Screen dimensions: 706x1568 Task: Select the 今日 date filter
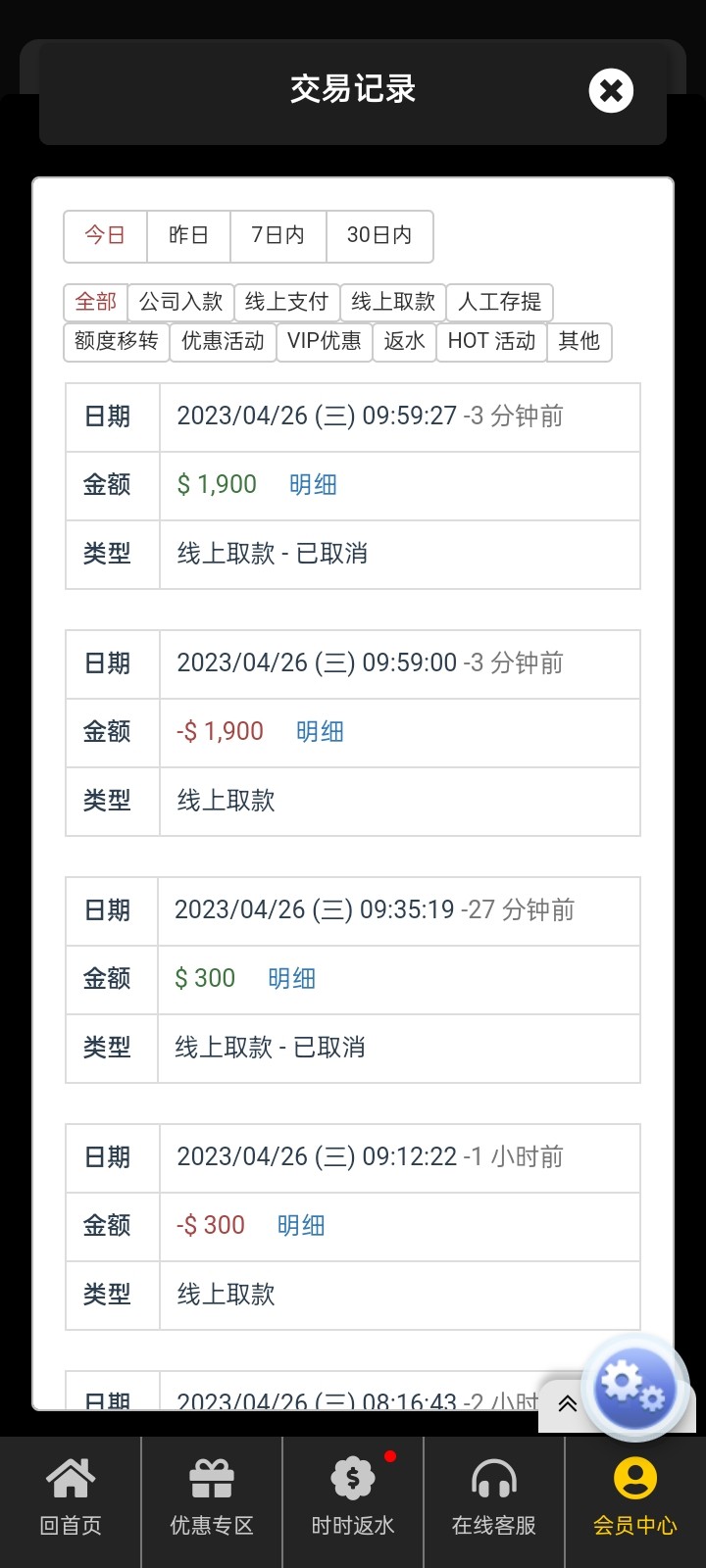coord(106,236)
